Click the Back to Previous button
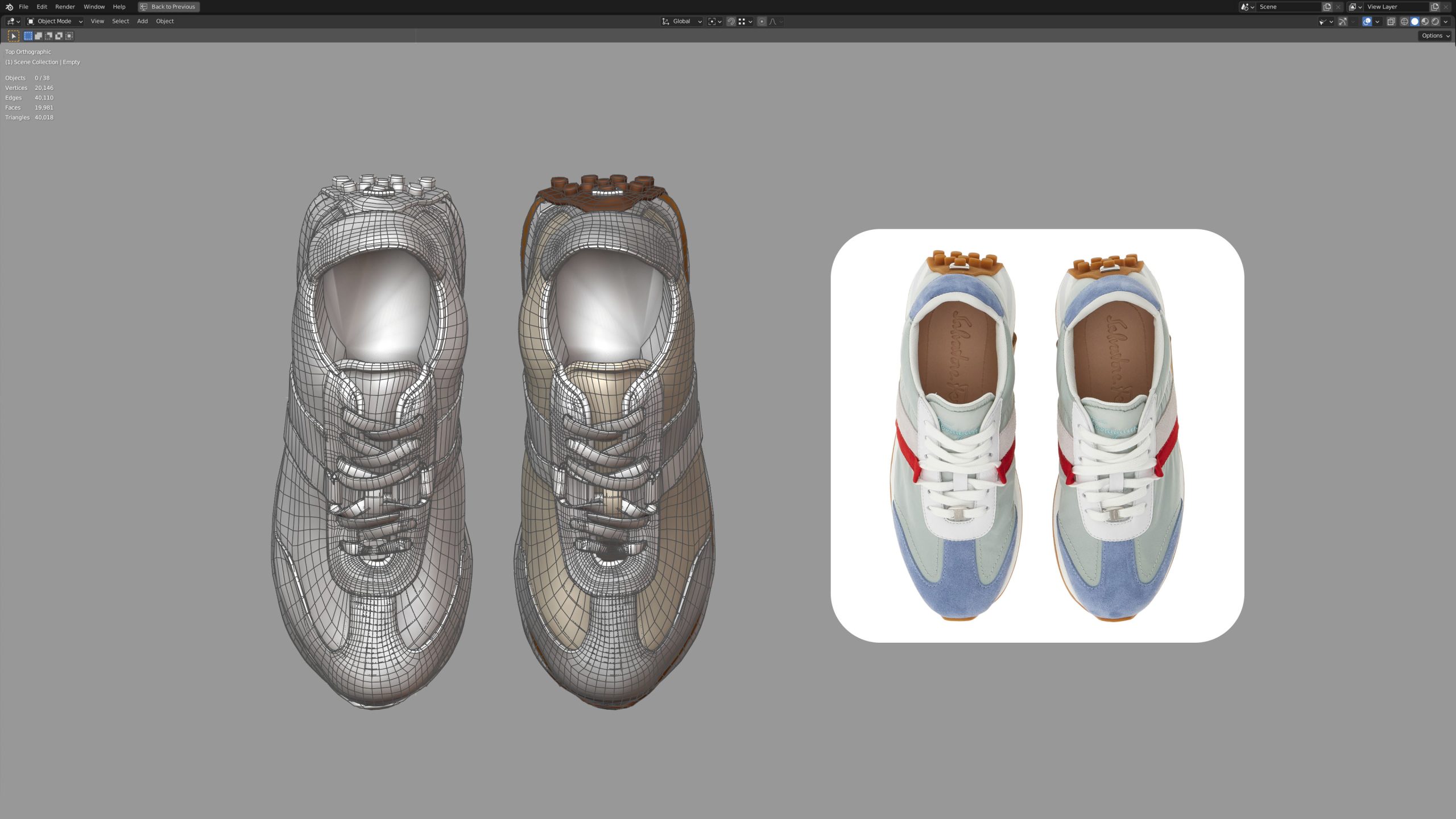Screen dimensions: 1456x819 pos(169,7)
